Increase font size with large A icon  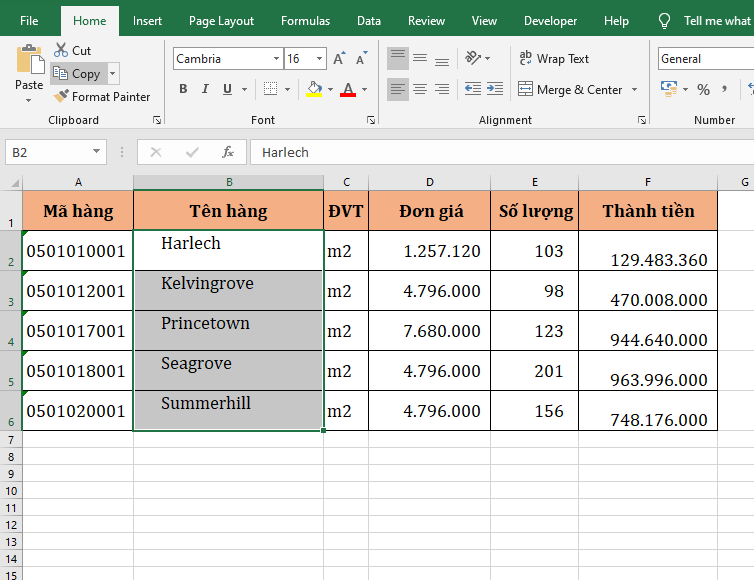[339, 59]
